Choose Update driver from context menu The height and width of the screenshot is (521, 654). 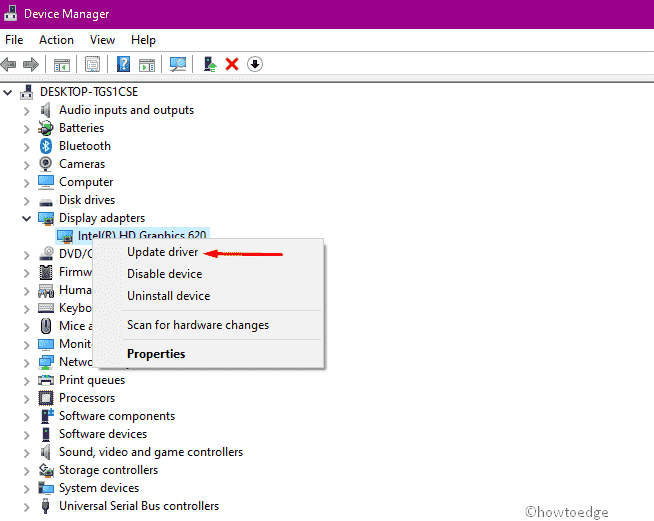[x=162, y=252]
